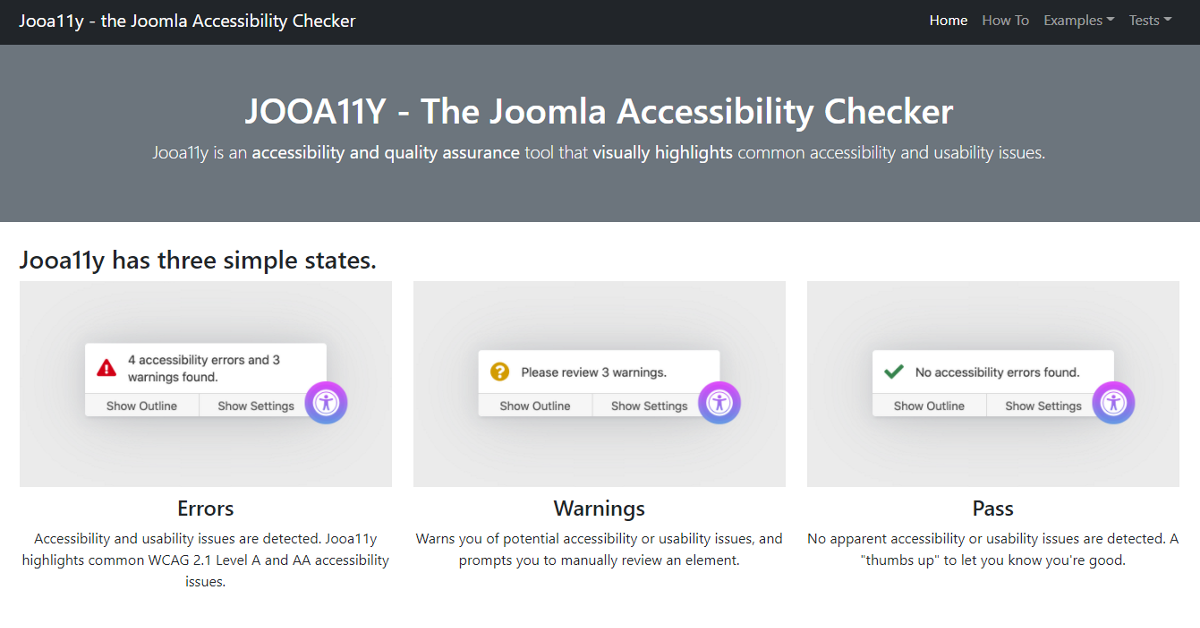Go to the Home nav item
This screenshot has height=628, width=1200.
(x=948, y=20)
